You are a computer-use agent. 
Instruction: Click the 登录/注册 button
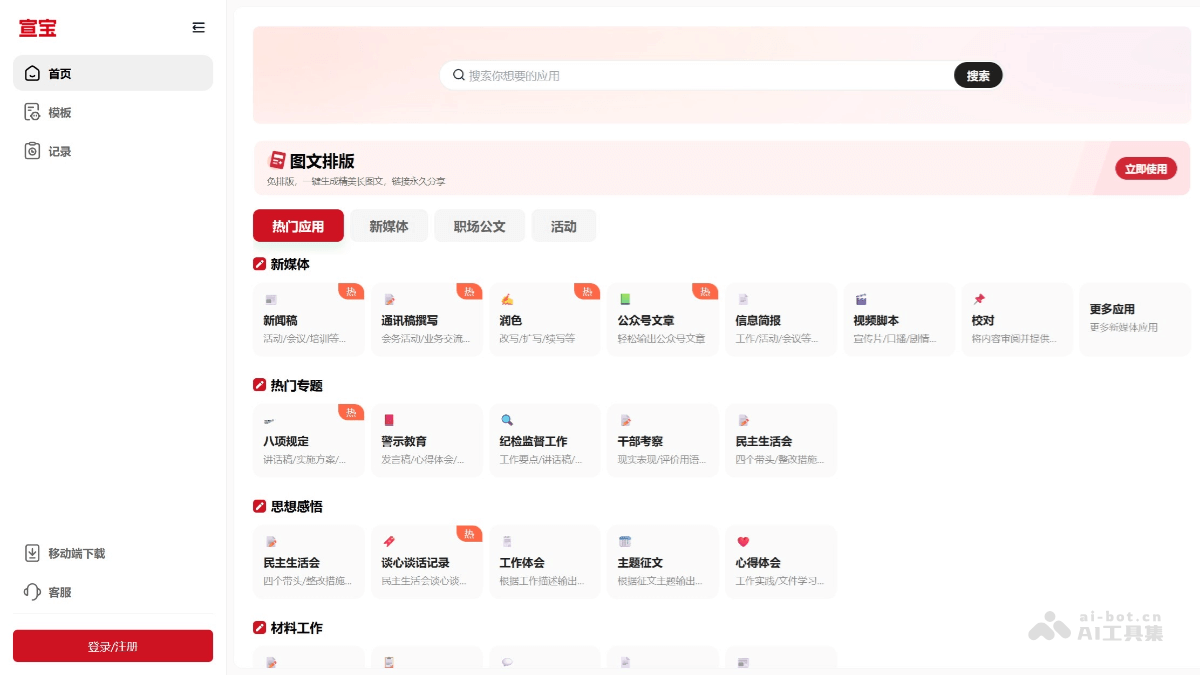[x=112, y=646]
